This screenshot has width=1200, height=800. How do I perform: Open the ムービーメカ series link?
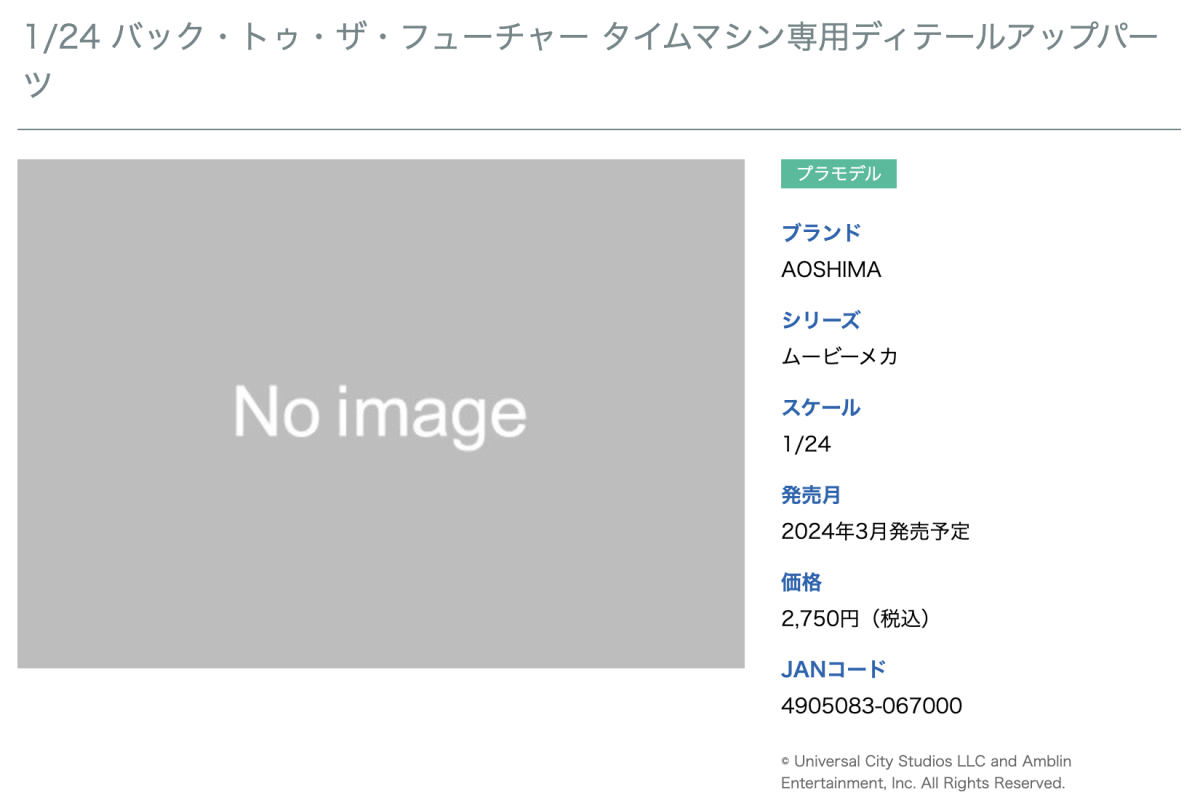pyautogui.click(x=838, y=357)
